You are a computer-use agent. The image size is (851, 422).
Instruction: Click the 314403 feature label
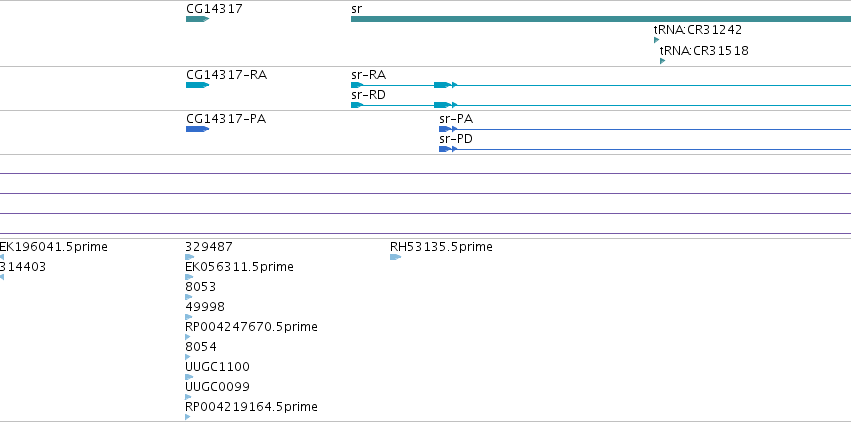[x=23, y=267]
